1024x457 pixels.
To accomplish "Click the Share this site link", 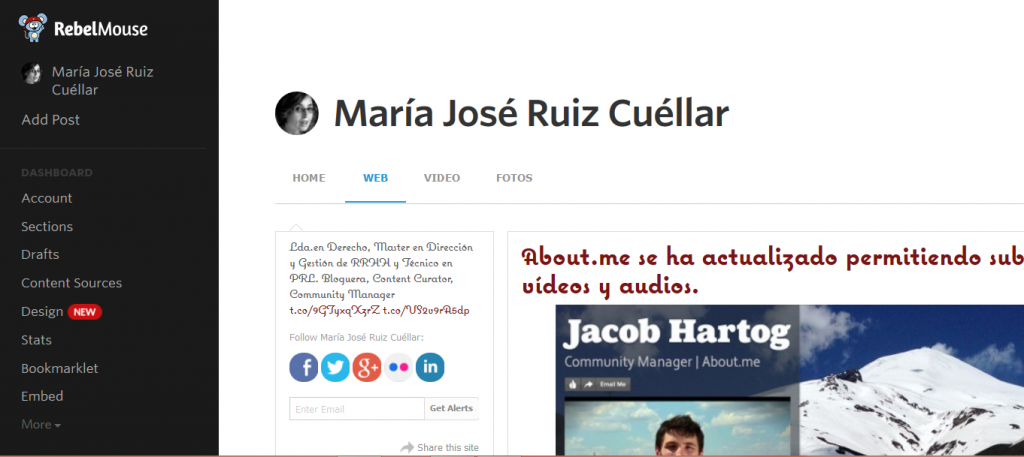I will [447, 447].
